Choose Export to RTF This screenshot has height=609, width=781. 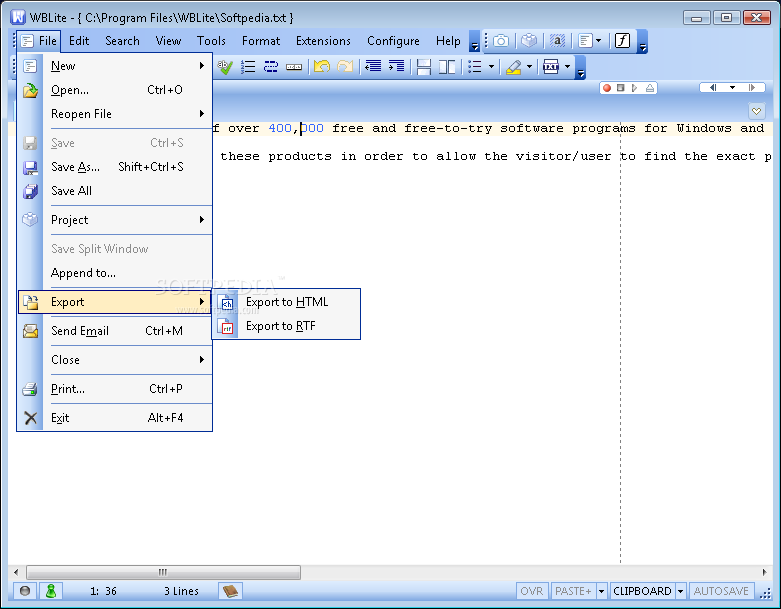[x=286, y=326]
